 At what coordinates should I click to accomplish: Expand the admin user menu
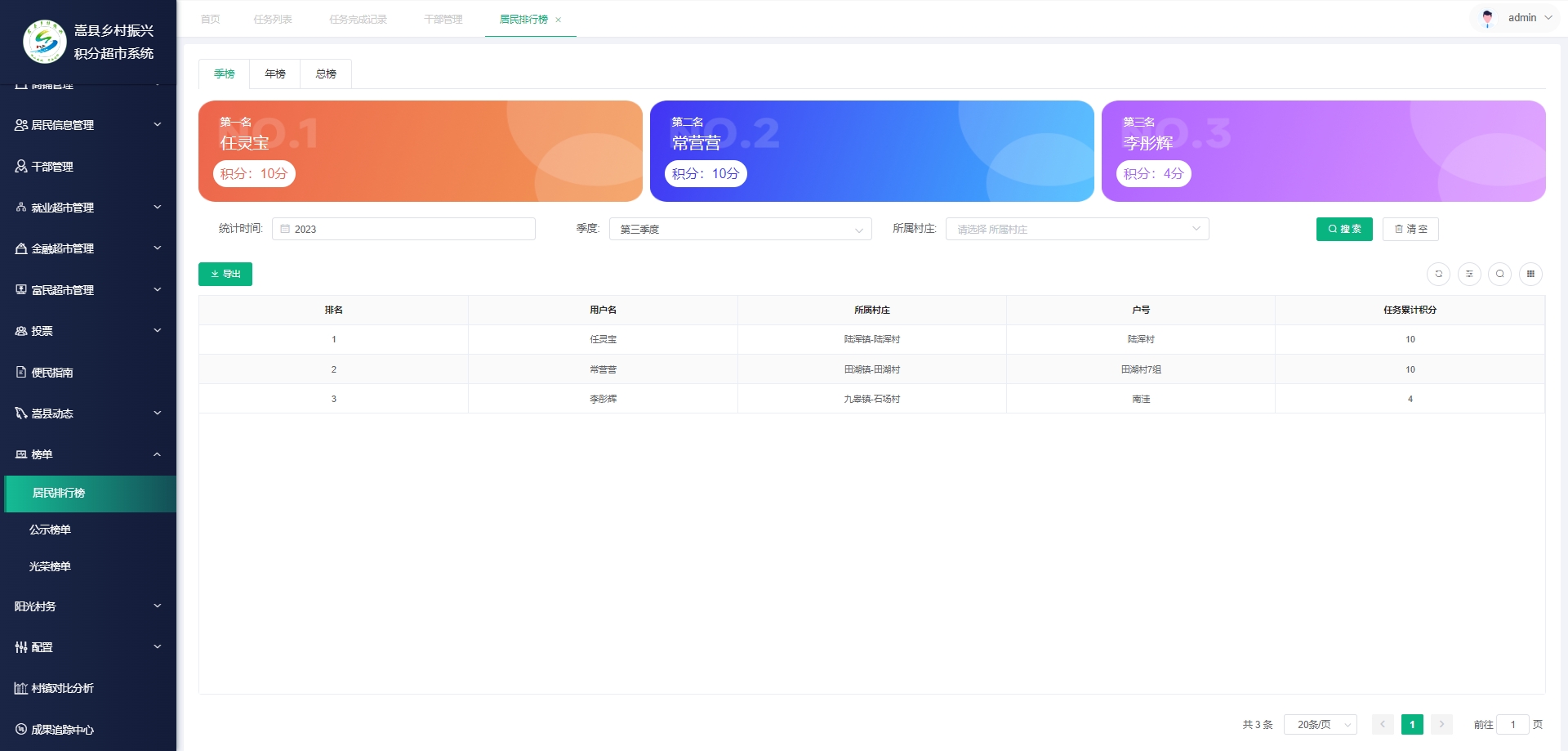pyautogui.click(x=1520, y=18)
